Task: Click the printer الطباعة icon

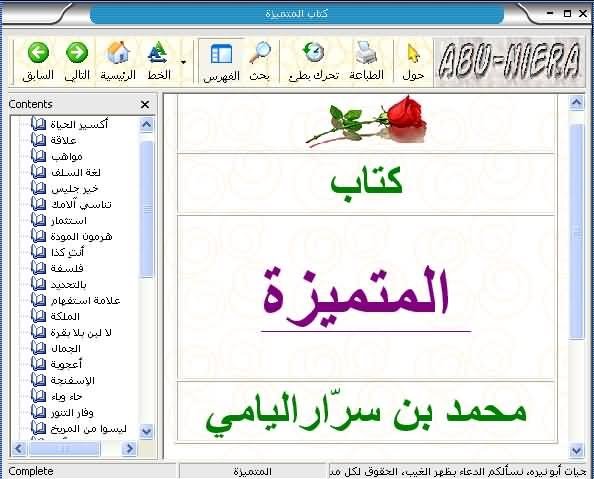Action: click(x=366, y=52)
